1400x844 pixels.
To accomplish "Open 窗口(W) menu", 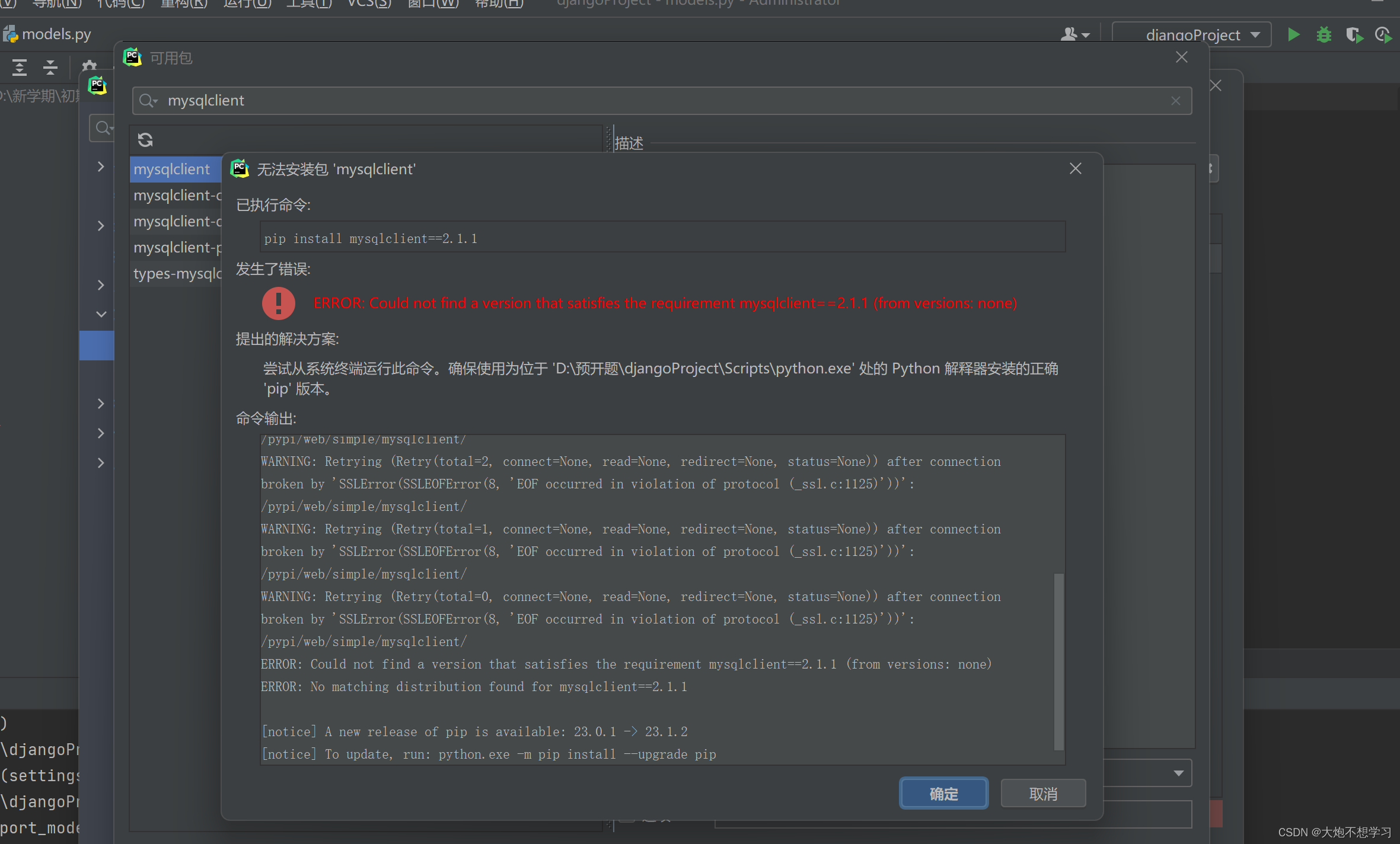I will tap(433, 4).
